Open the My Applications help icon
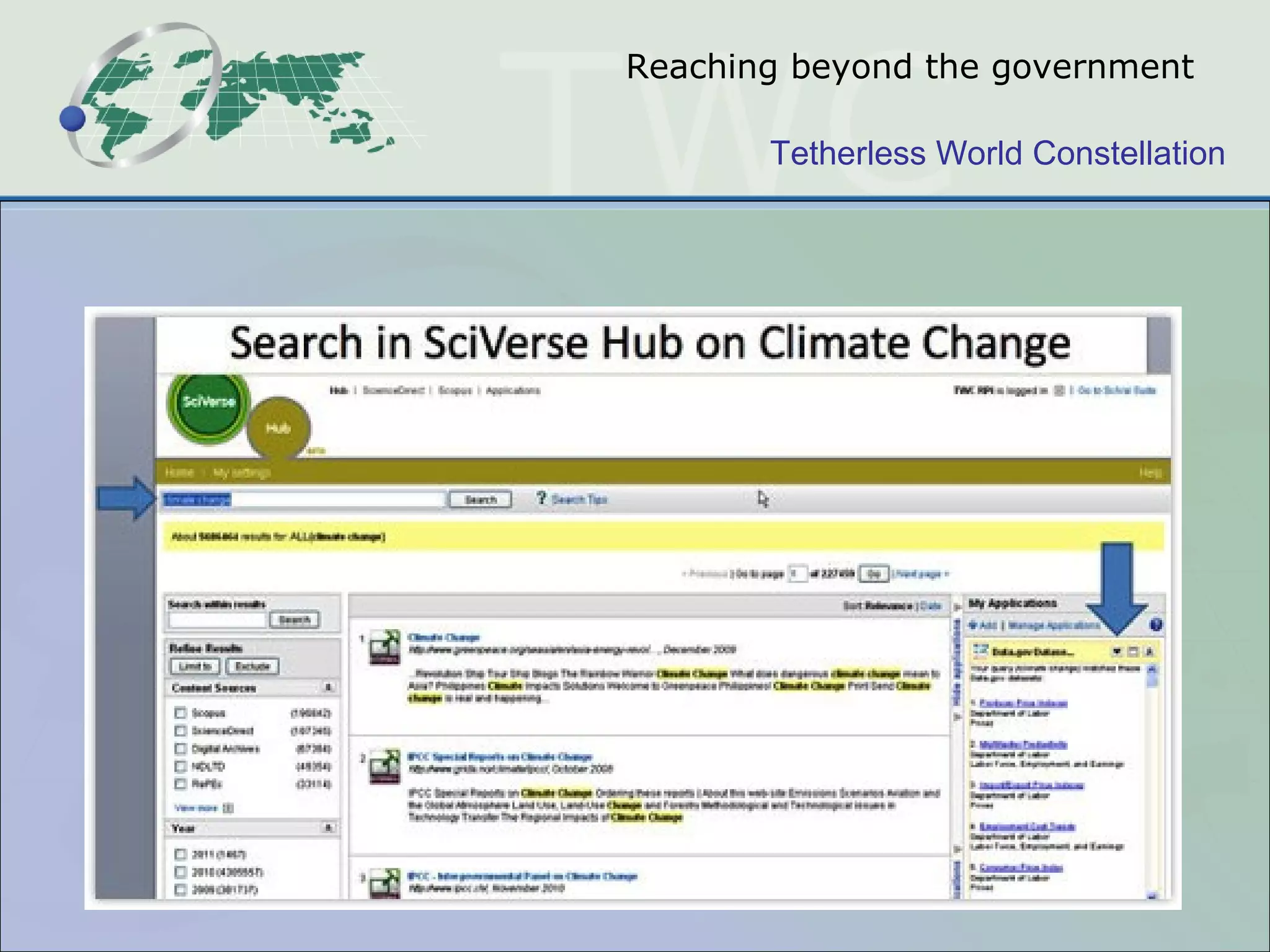Screen dimensions: 1270x952 click(x=1155, y=625)
